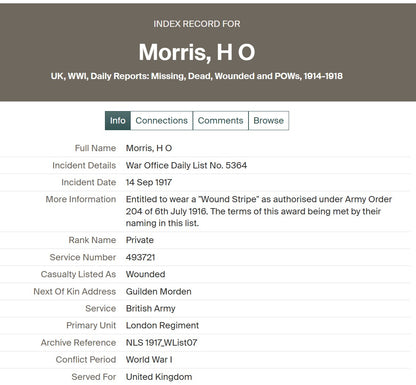Select War Office Daily List No. 5364 text

click(186, 165)
